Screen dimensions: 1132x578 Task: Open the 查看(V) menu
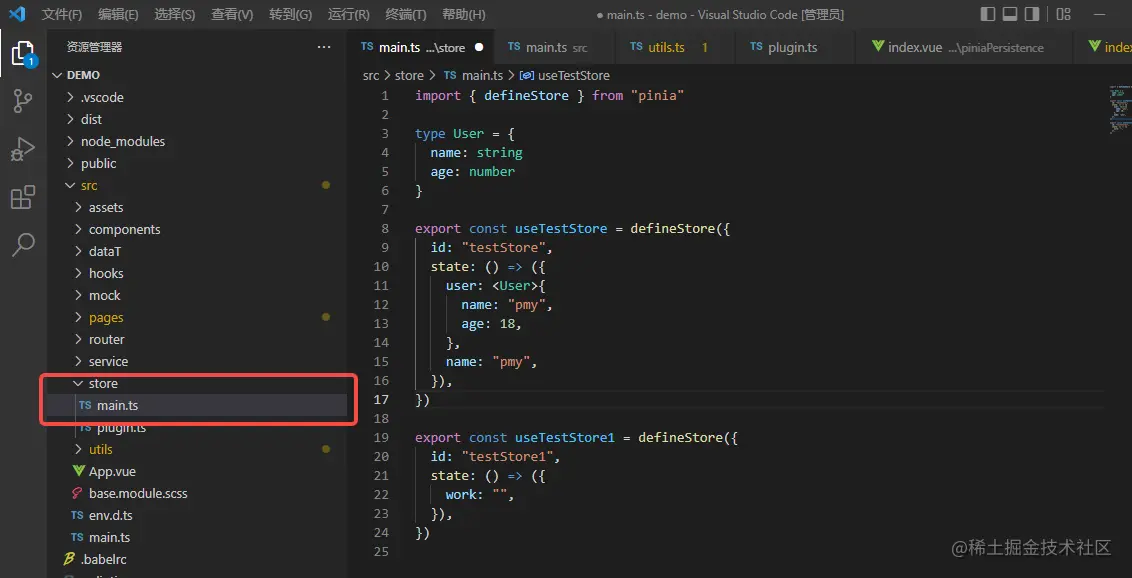tap(232, 14)
